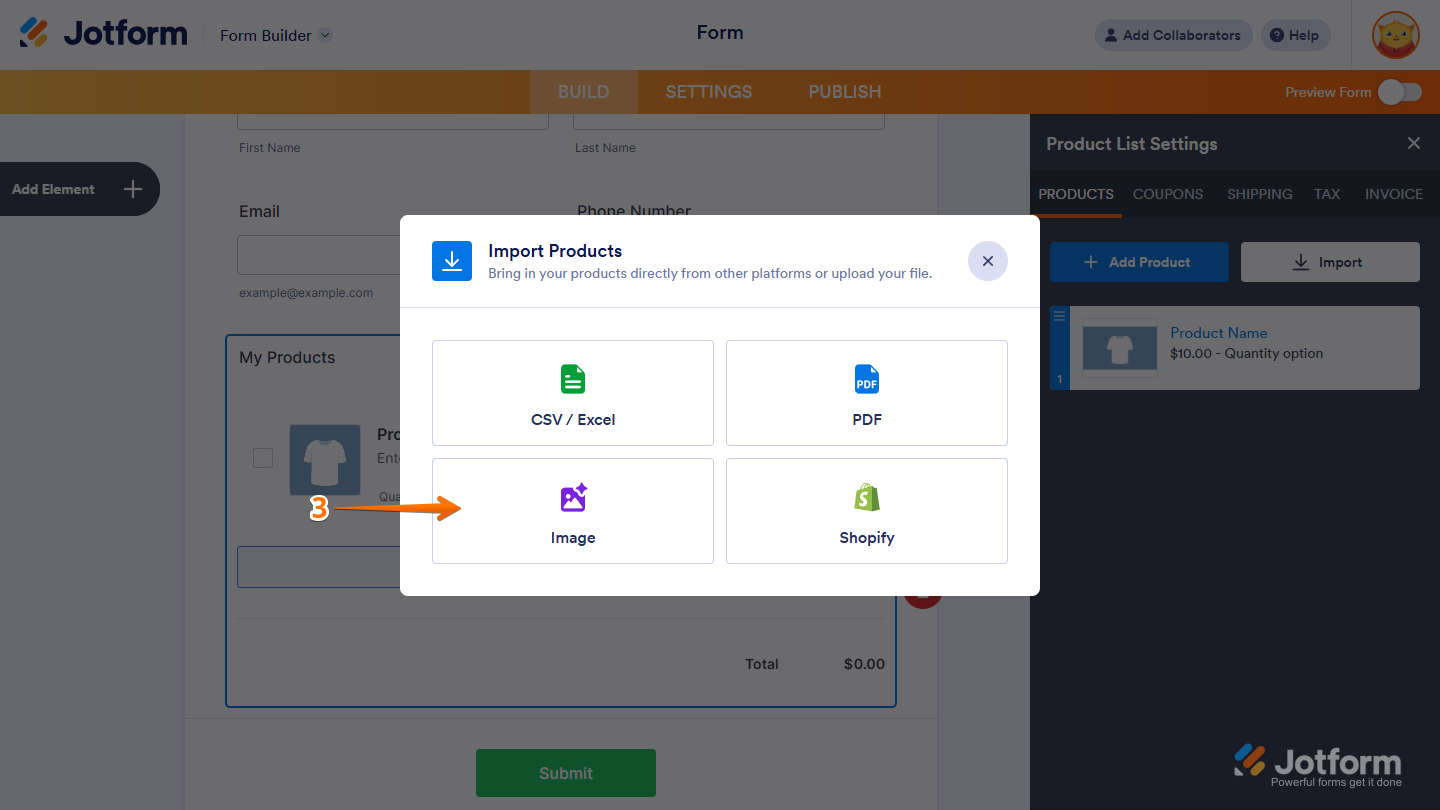Click the blue PDF file icon
Screen dimensions: 1440x810
click(x=867, y=380)
